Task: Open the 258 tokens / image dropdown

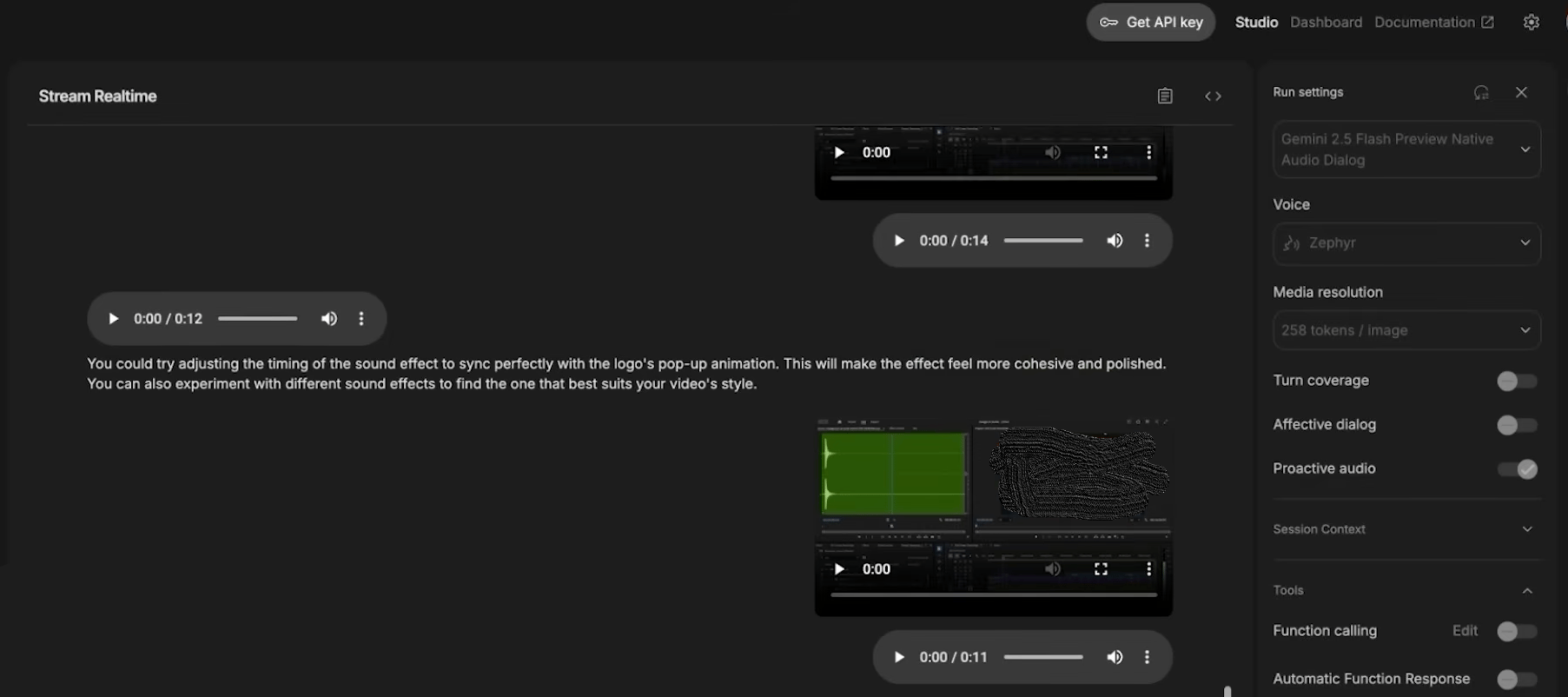Action: pyautogui.click(x=1406, y=330)
